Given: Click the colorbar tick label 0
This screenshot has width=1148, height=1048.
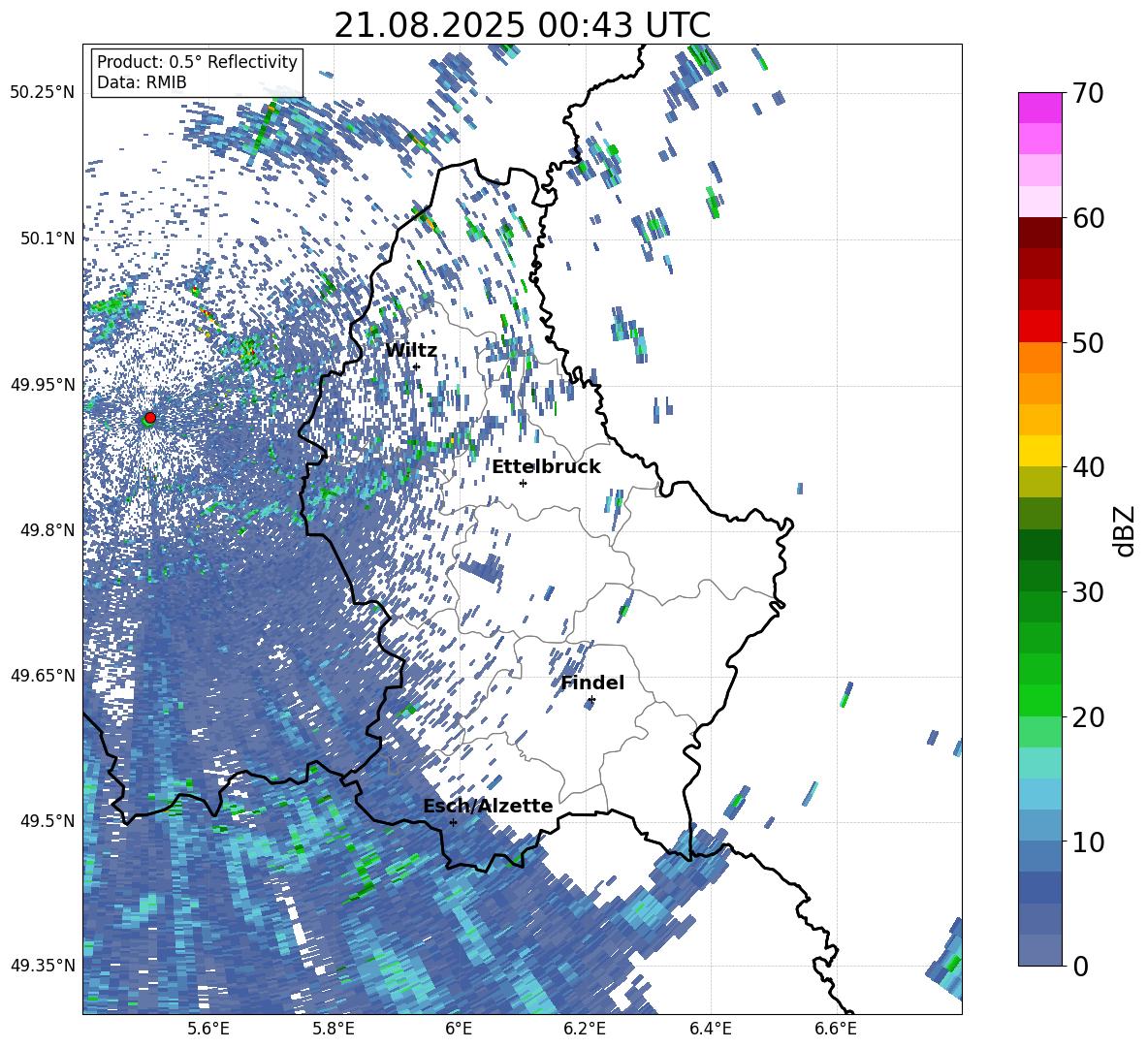Looking at the screenshot, I should pos(1081,966).
